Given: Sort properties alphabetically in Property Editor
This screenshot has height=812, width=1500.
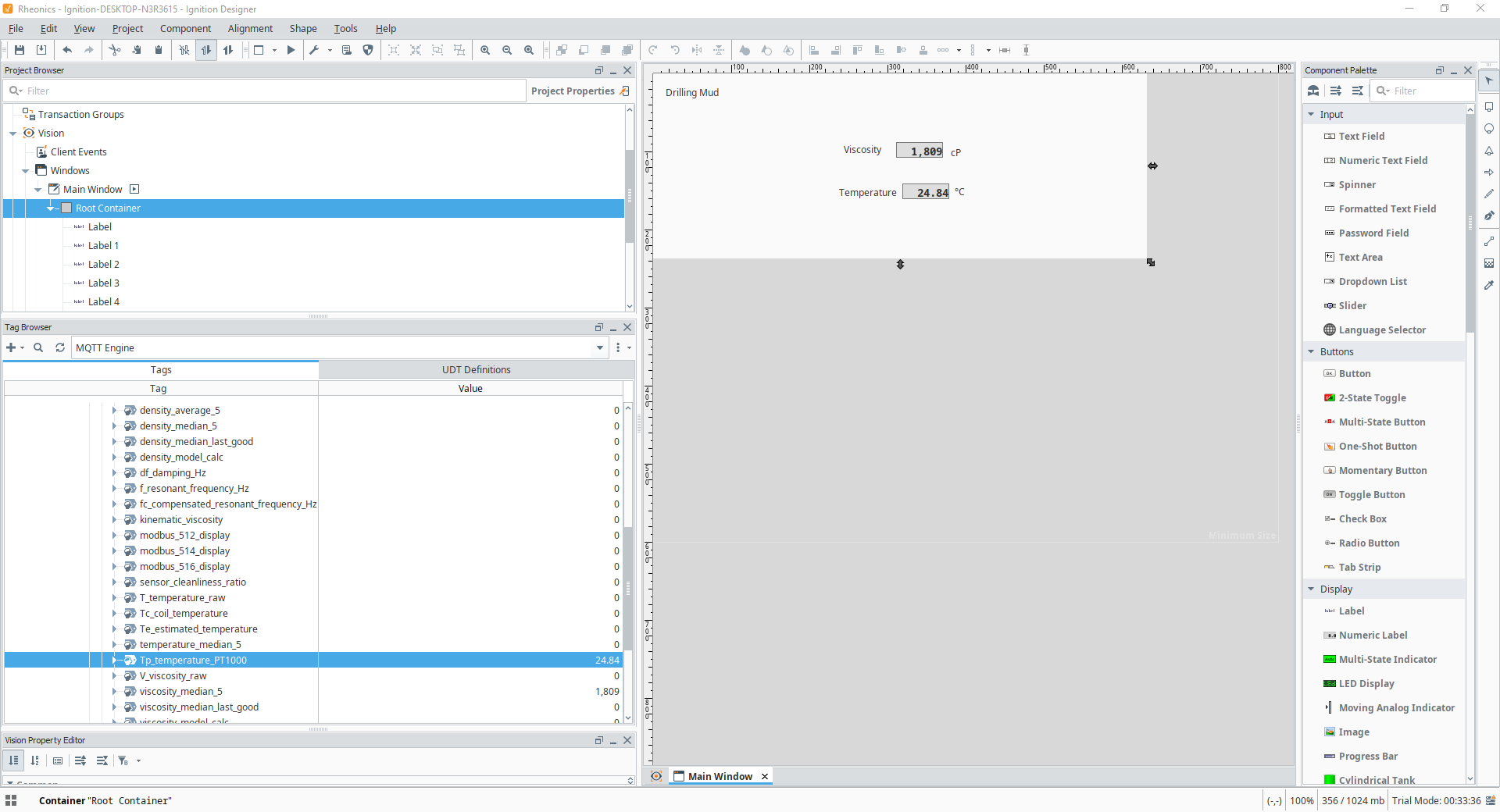Looking at the screenshot, I should click(35, 760).
